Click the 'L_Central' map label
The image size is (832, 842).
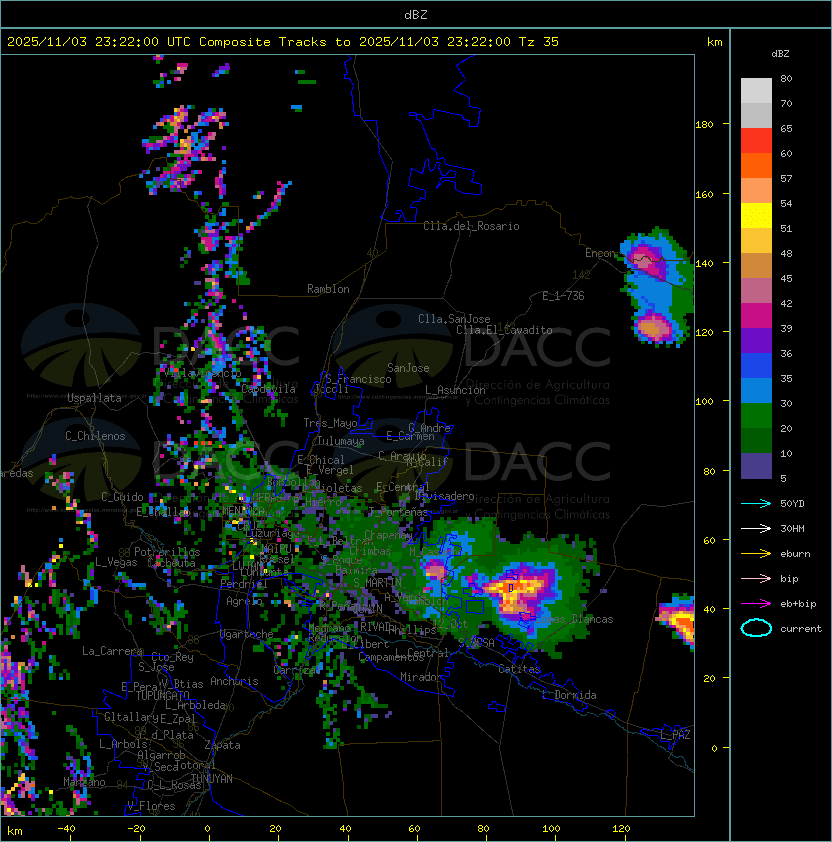click(x=422, y=653)
